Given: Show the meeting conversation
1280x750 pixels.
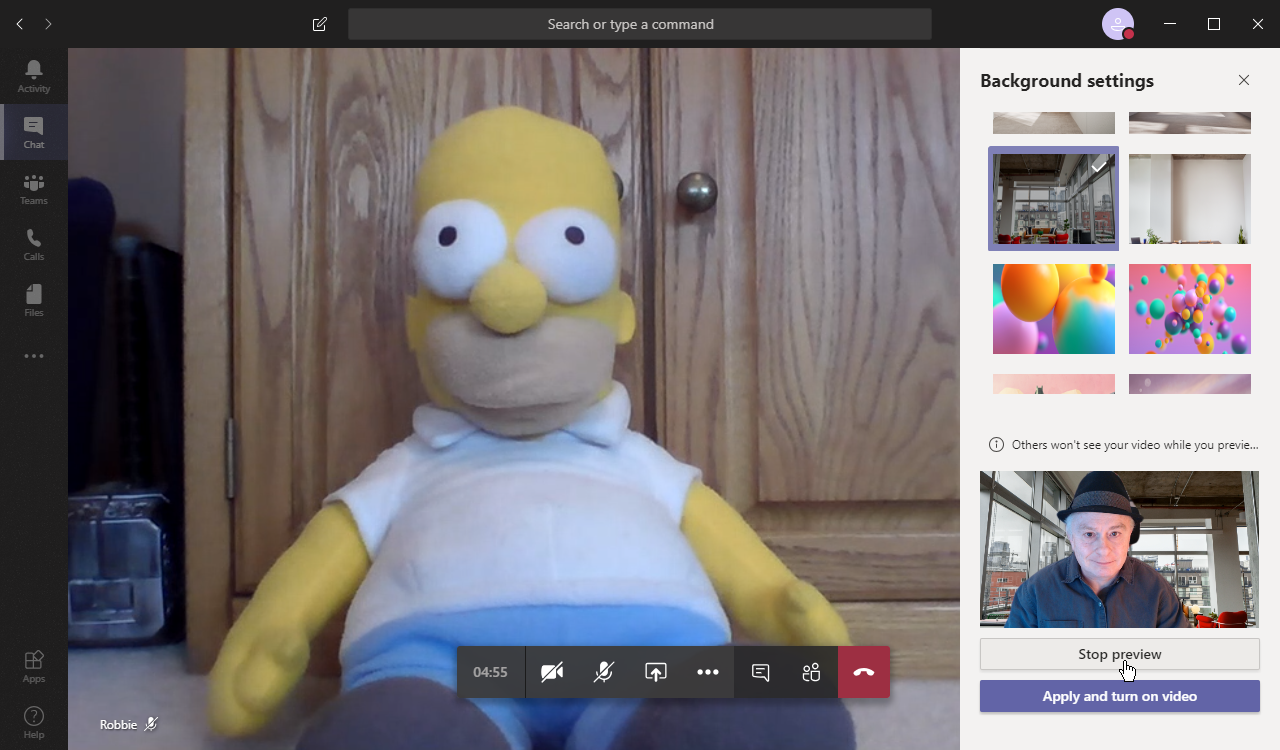Looking at the screenshot, I should [x=760, y=672].
